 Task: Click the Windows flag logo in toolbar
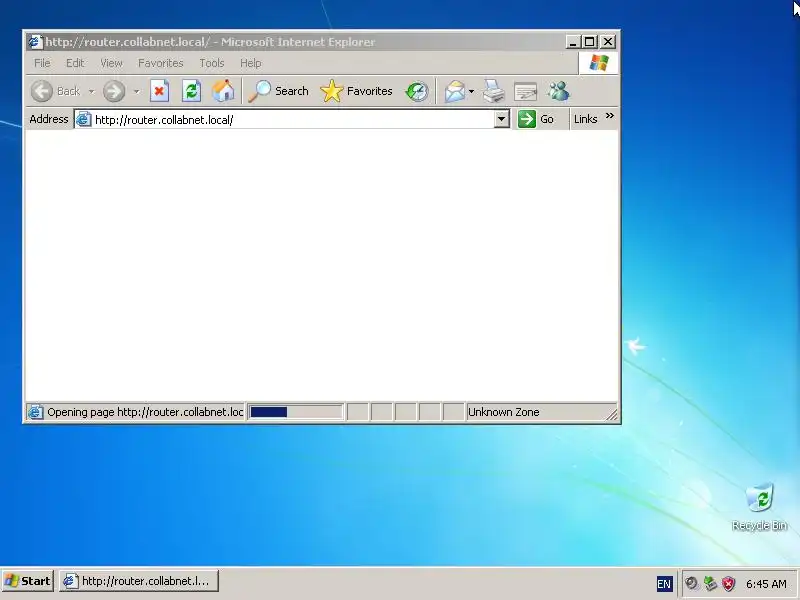click(598, 63)
